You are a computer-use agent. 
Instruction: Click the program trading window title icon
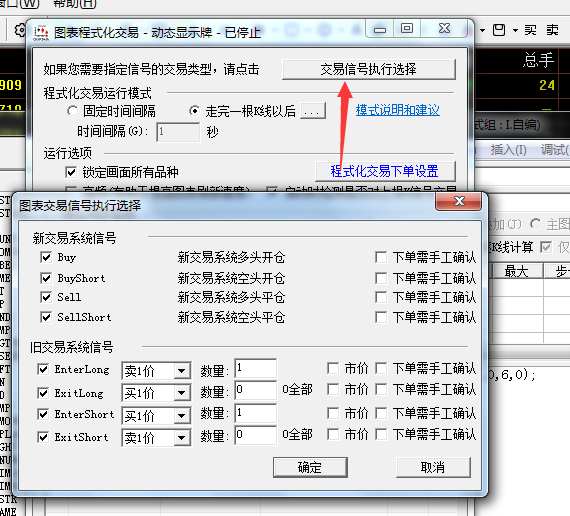[41, 33]
